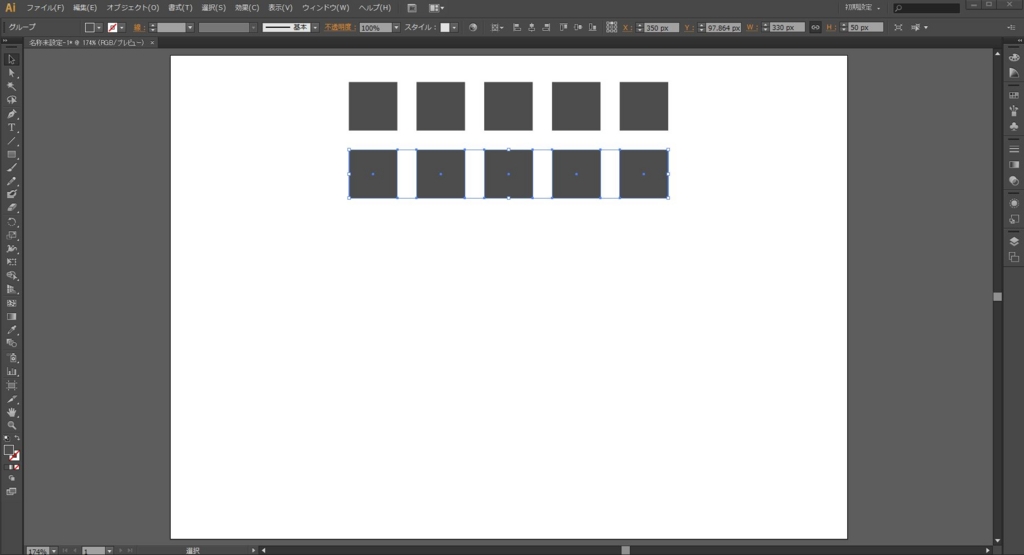This screenshot has height=555, width=1024.
Task: Select the Line Segment tool
Action: [11, 141]
